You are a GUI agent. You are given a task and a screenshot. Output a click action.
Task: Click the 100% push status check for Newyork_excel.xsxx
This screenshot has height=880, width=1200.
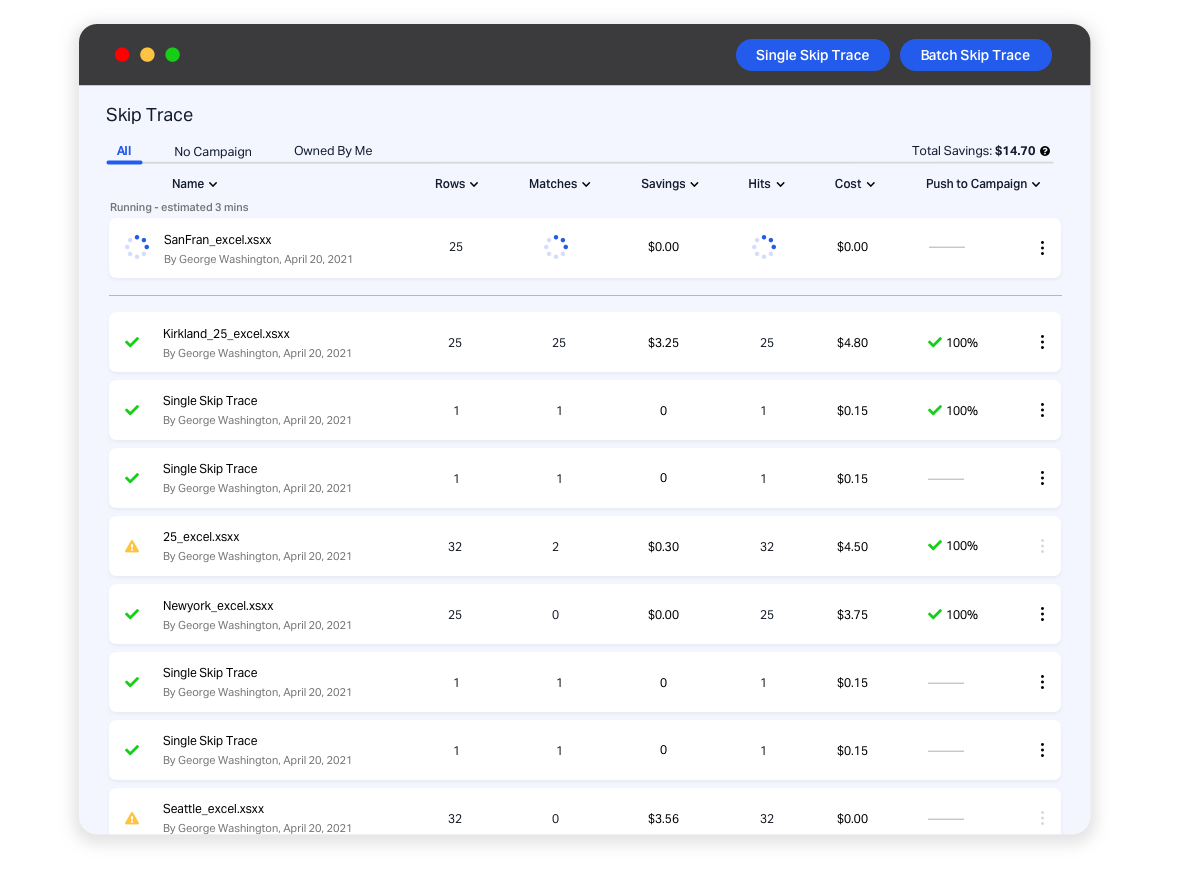(x=952, y=614)
